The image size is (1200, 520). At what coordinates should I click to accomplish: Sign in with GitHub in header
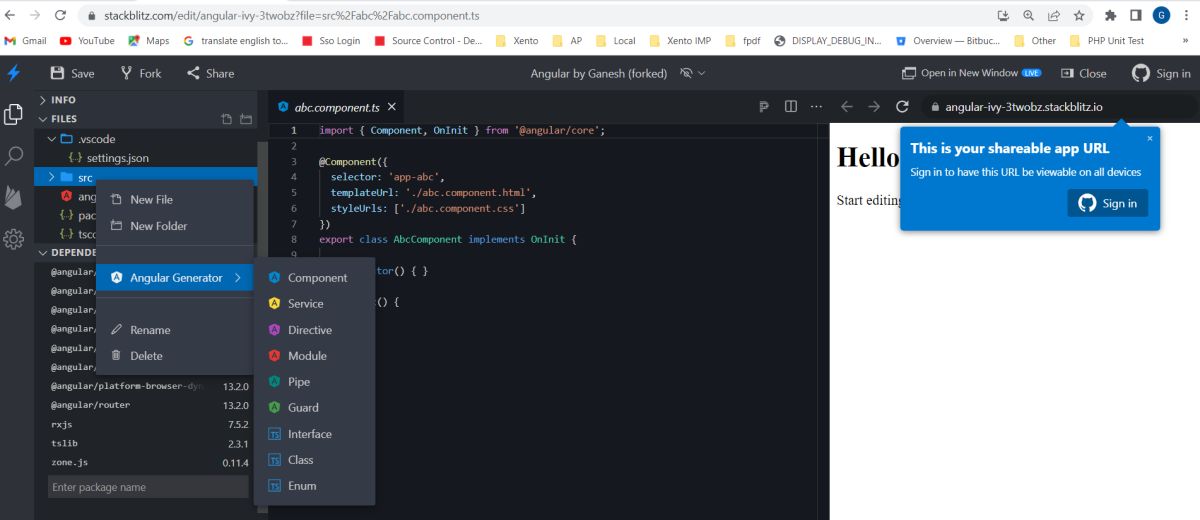pyautogui.click(x=1161, y=73)
